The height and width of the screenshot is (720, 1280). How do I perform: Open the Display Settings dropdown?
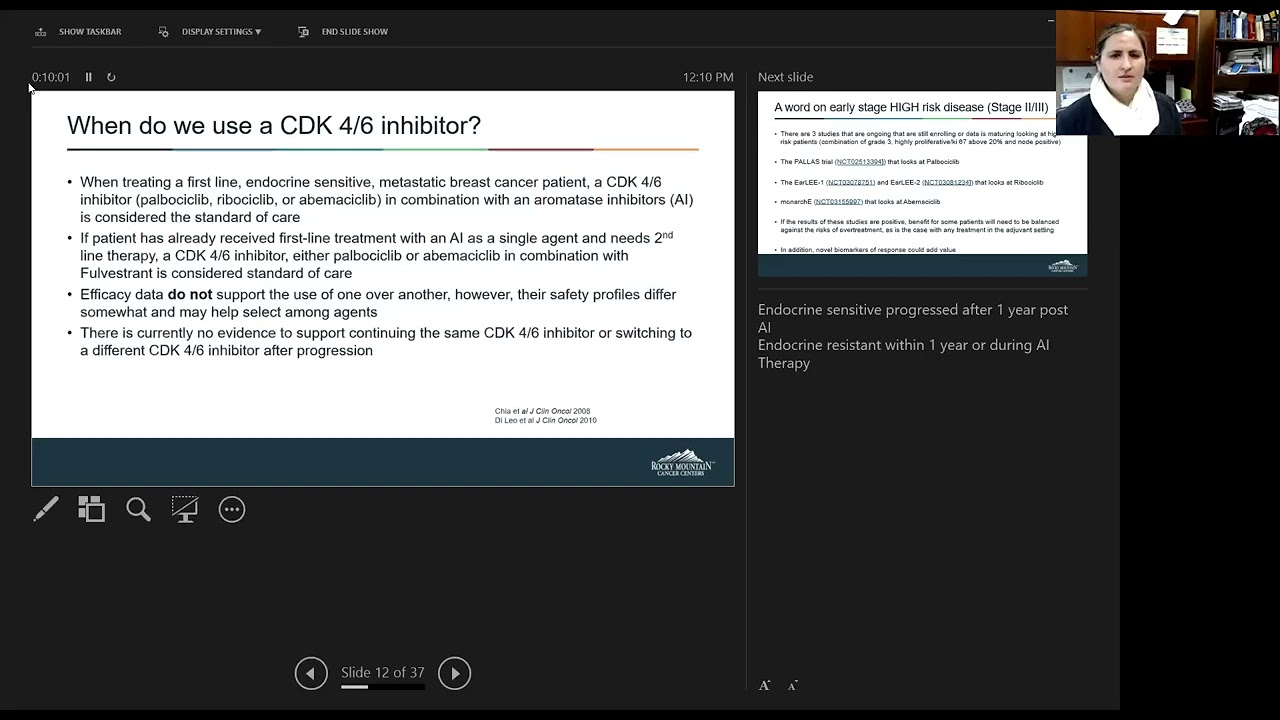[210, 32]
